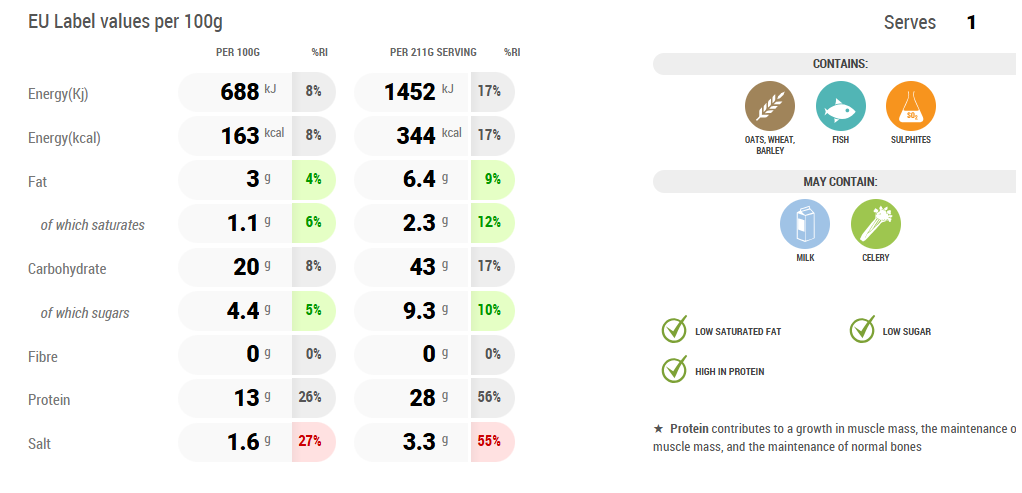
Task: Click the PER 100G column header
Action: click(238, 52)
